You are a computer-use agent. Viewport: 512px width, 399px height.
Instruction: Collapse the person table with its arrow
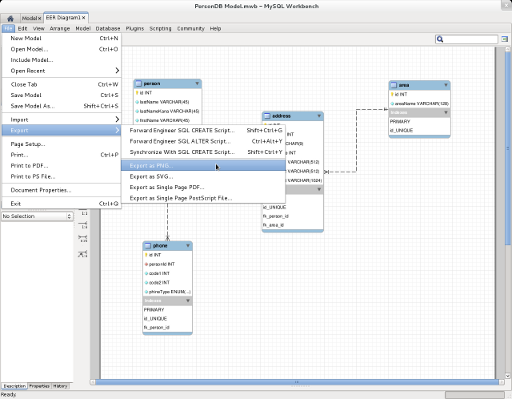coord(197,83)
